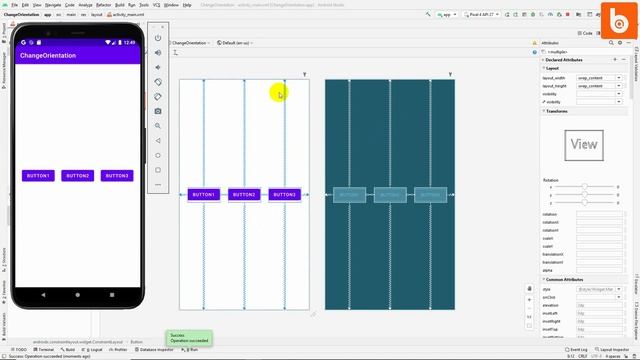Open the layout_height value dropdown
Image resolution: width=640 pixels, height=360 pixels.
point(619,86)
